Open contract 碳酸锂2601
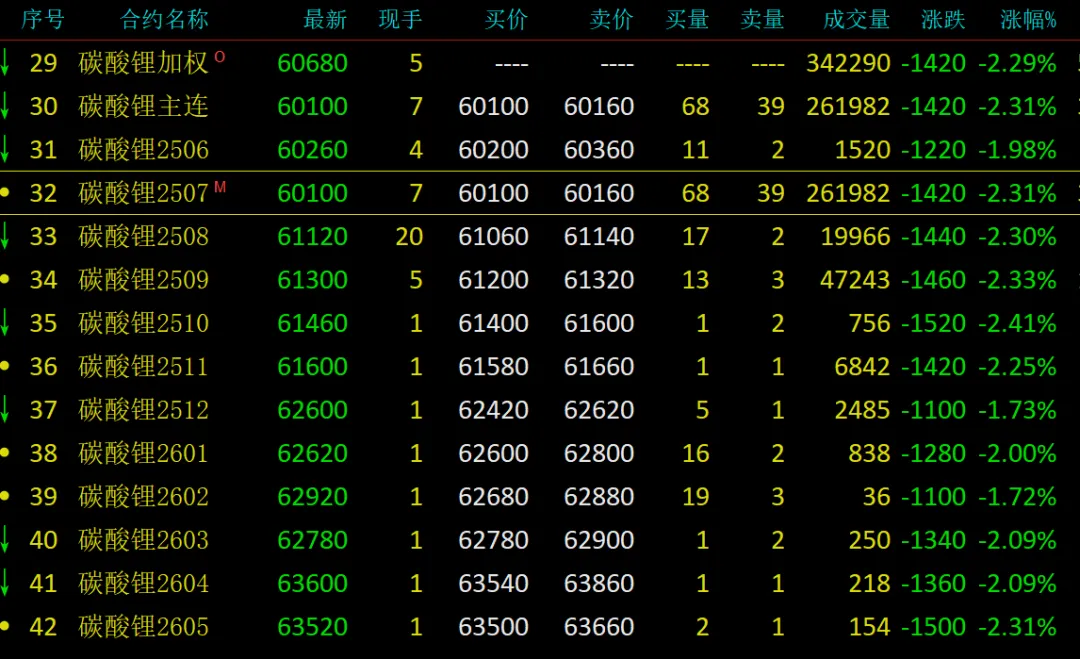Image resolution: width=1080 pixels, height=659 pixels. (143, 453)
